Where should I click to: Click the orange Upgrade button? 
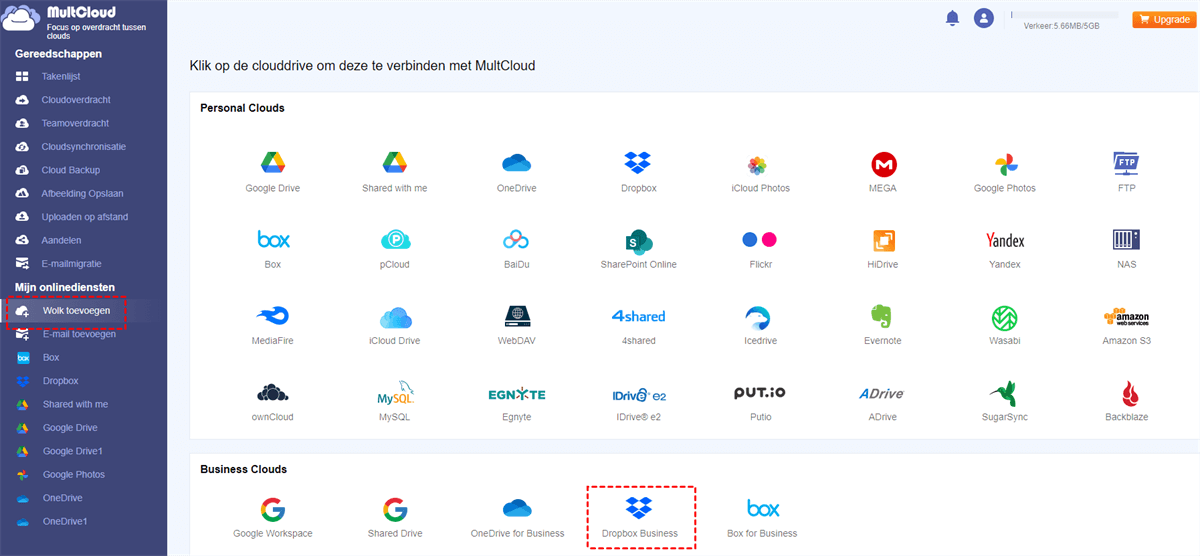pos(1164,19)
